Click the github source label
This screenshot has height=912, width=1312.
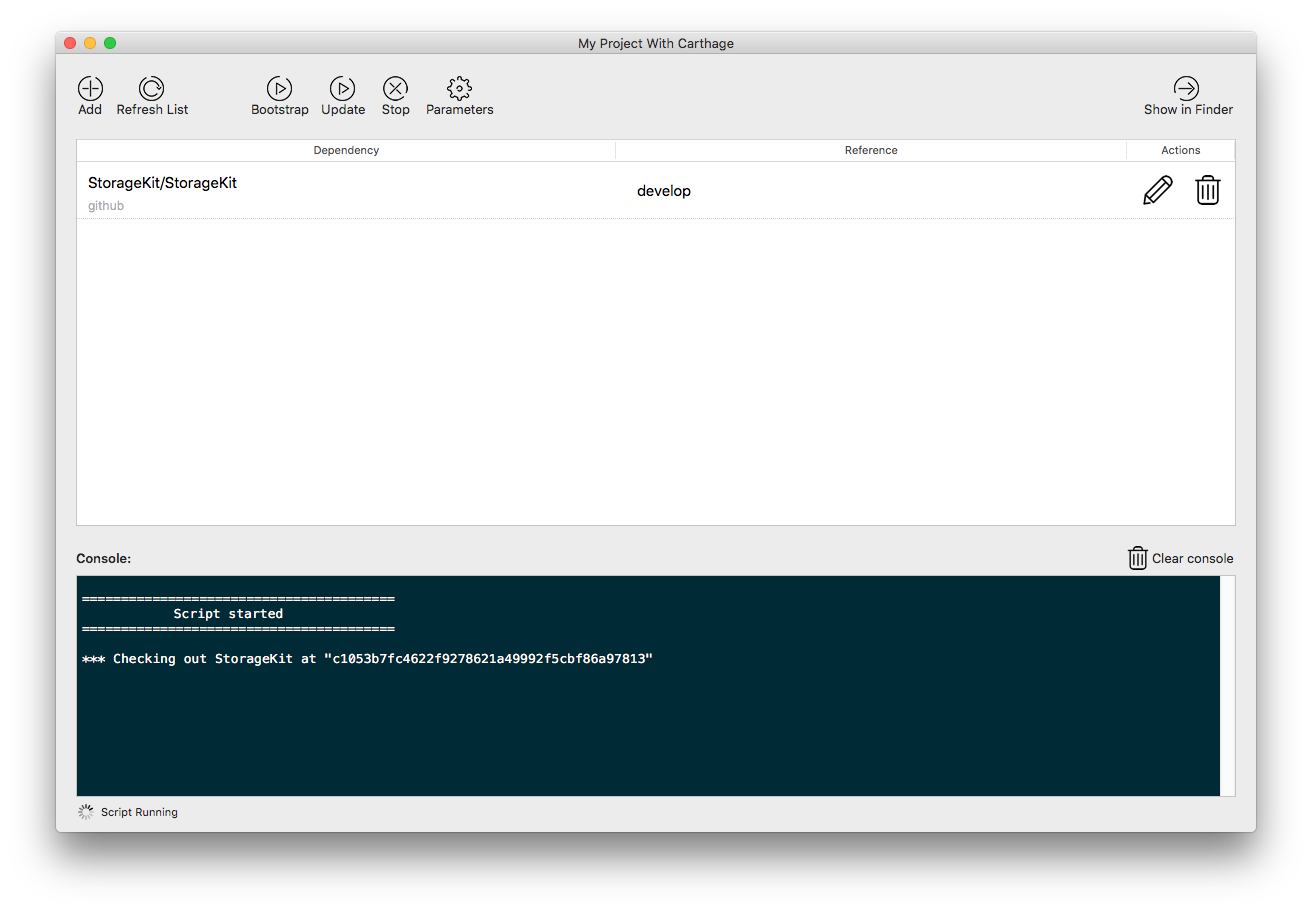(x=106, y=206)
